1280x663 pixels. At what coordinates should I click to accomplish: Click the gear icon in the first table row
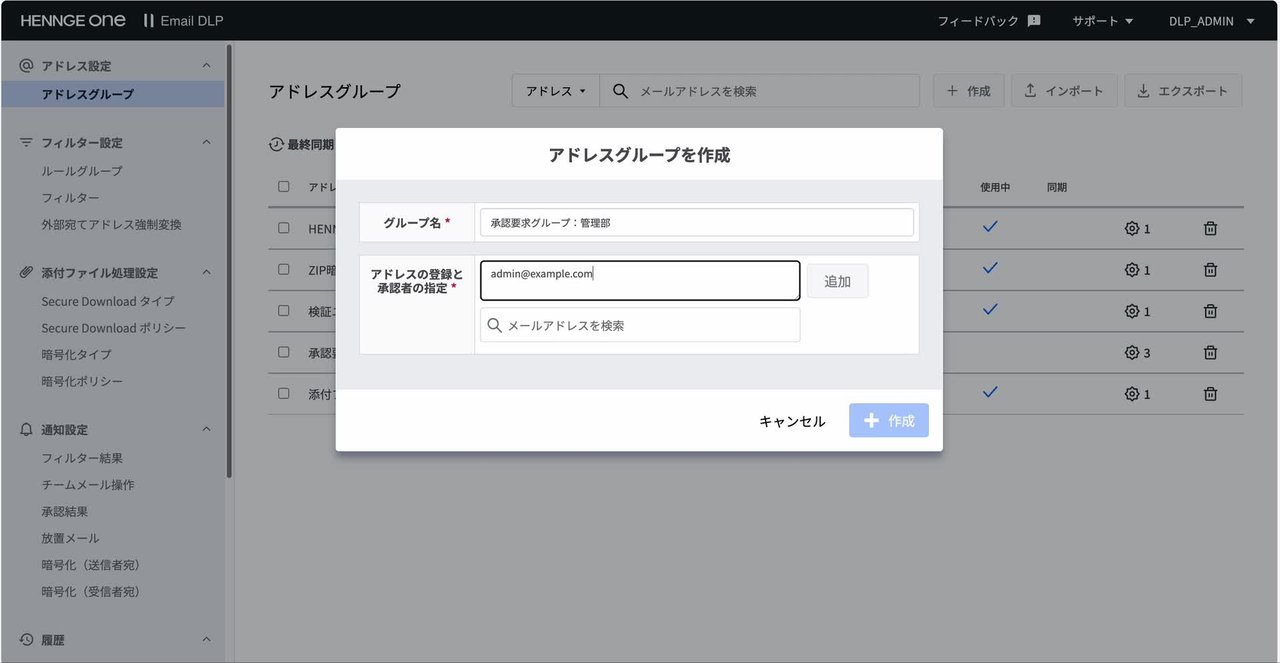click(1132, 229)
